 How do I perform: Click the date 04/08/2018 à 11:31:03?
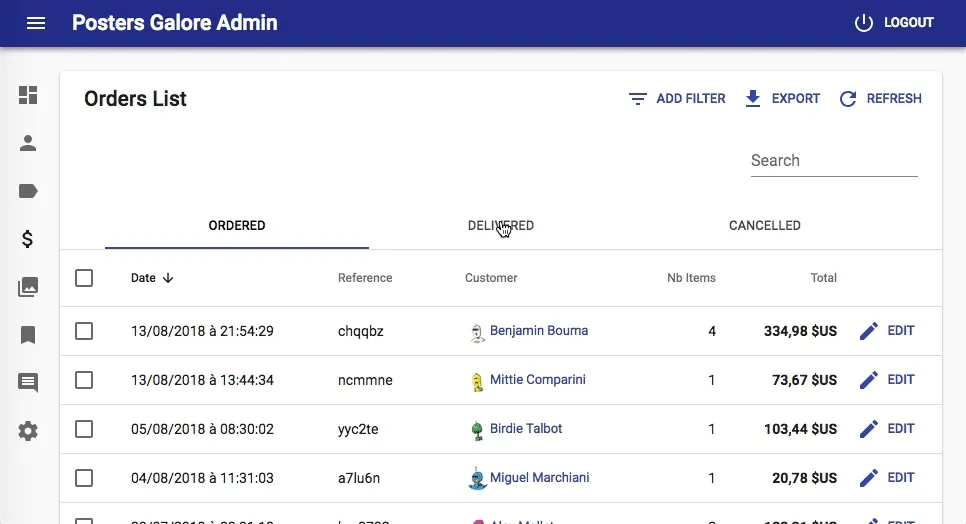pos(202,478)
